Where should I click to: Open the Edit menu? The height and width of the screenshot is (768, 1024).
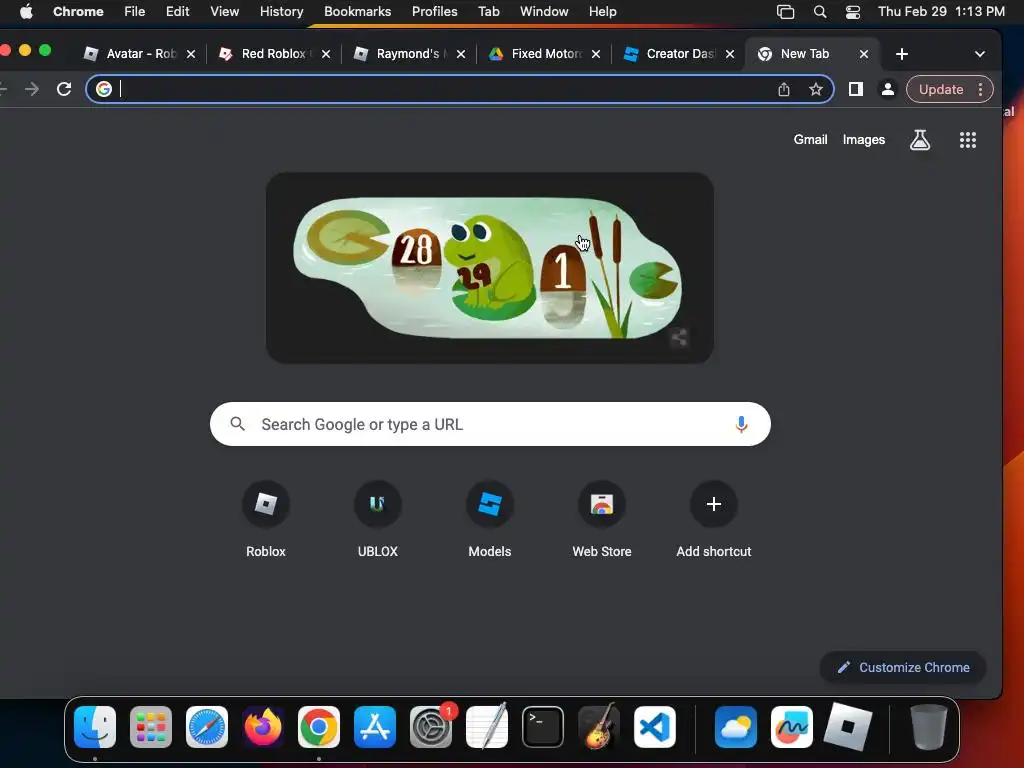[177, 12]
